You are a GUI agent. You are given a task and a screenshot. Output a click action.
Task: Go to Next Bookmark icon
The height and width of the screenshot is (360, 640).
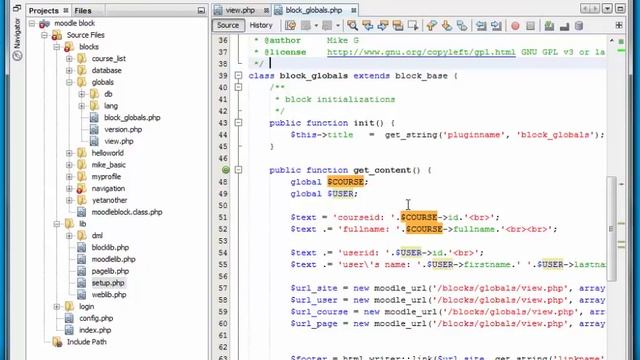click(x=447, y=26)
